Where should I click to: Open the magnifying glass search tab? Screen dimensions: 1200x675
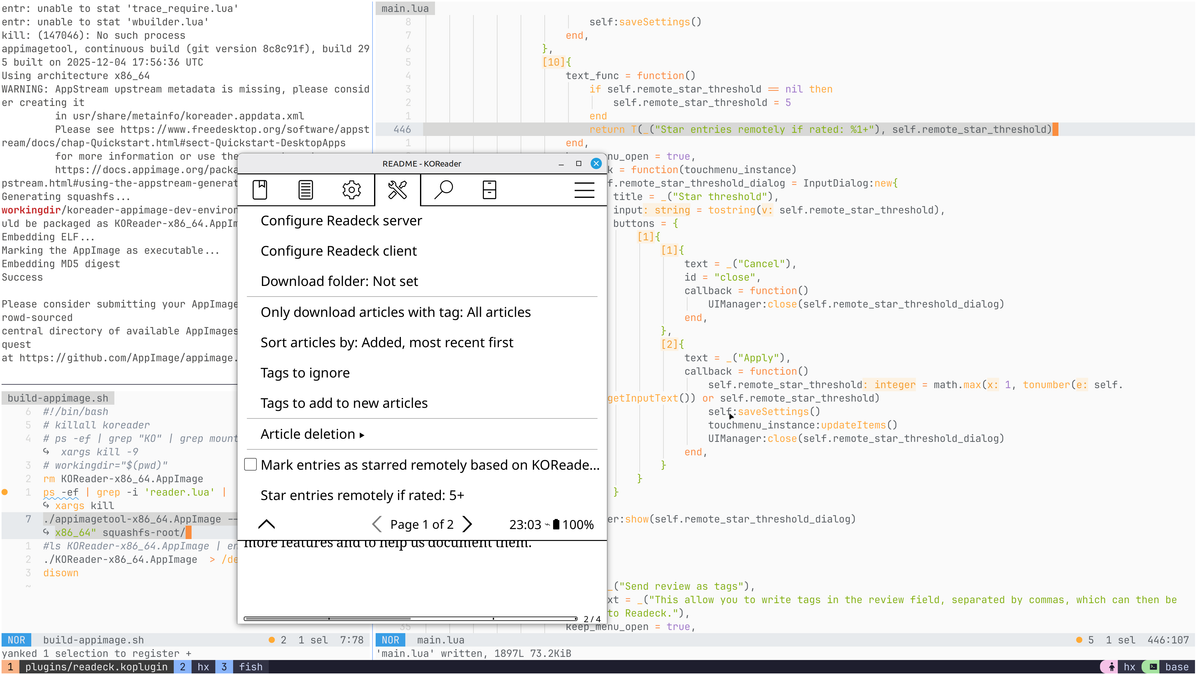[x=444, y=190]
